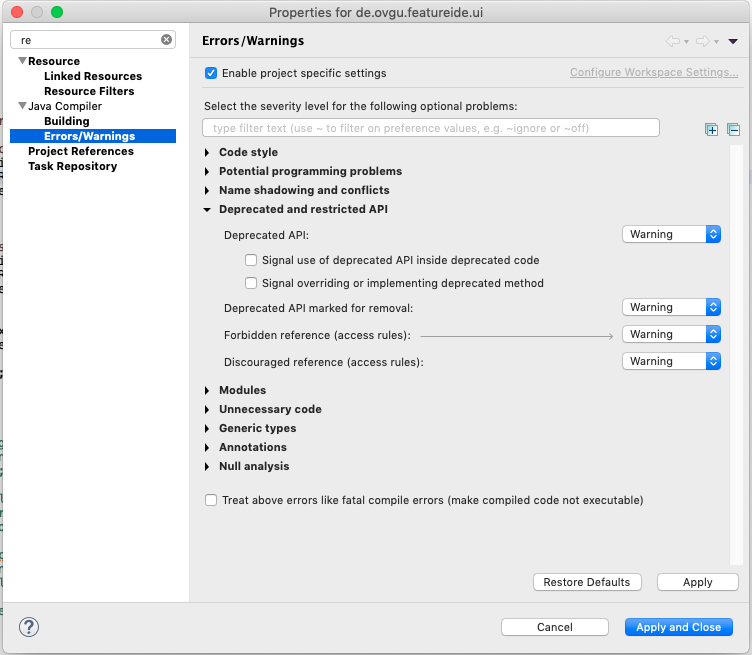Screen dimensions: 752x655
Task: Go back to previous preference page
Action: coord(673,41)
